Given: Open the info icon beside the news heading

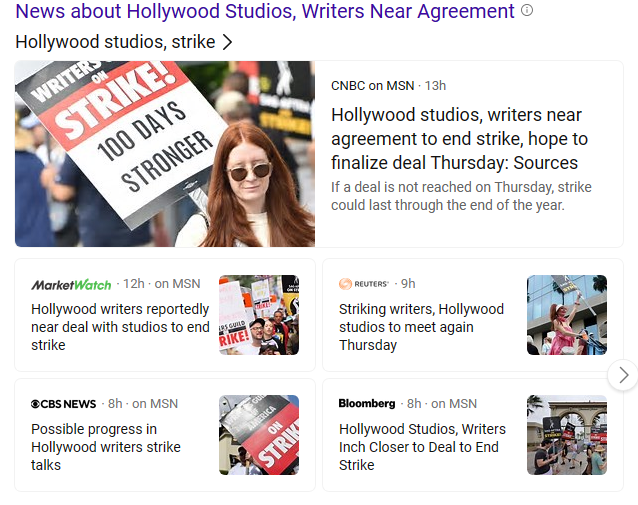Looking at the screenshot, I should [x=527, y=10].
